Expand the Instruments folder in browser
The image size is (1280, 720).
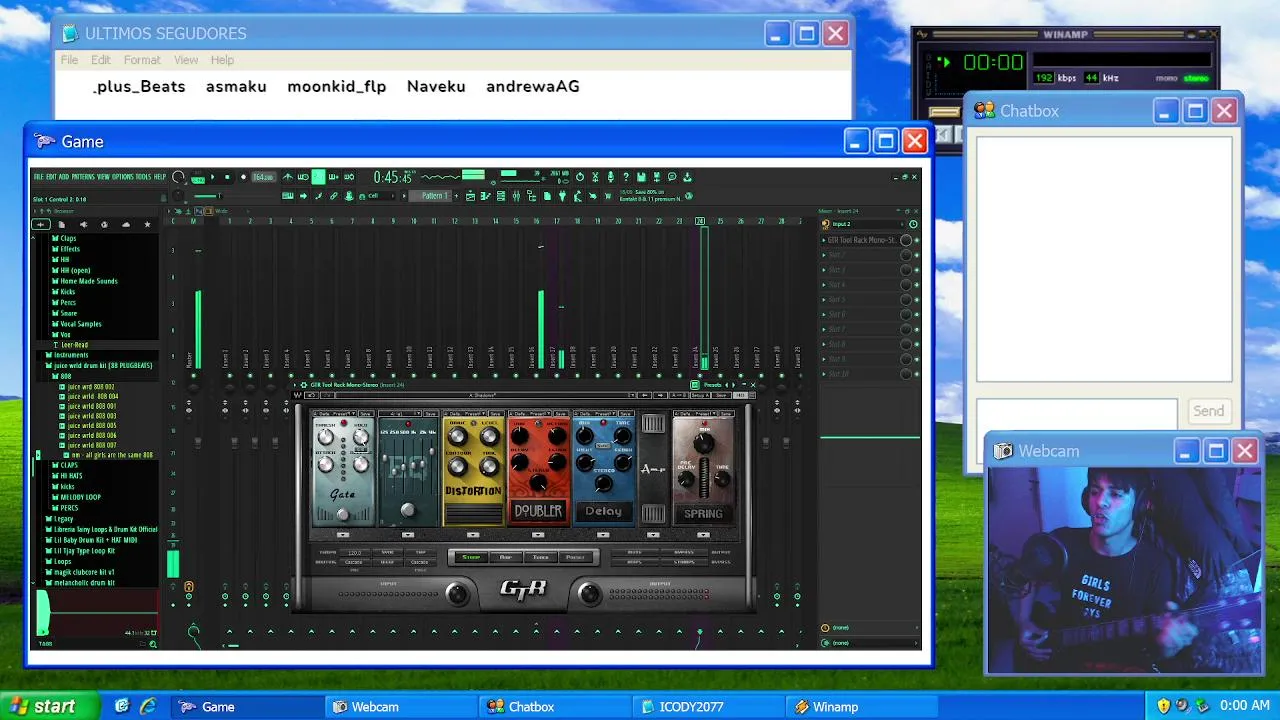(70, 355)
